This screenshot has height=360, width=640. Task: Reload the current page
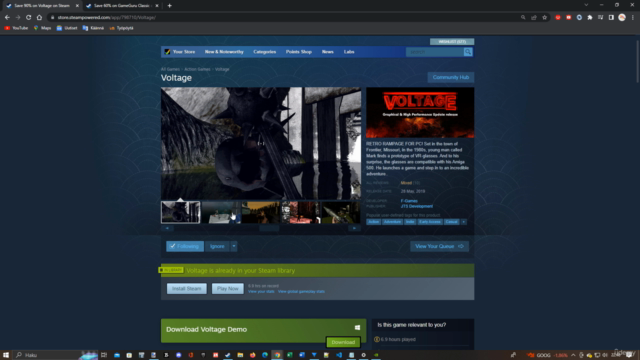[x=29, y=18]
